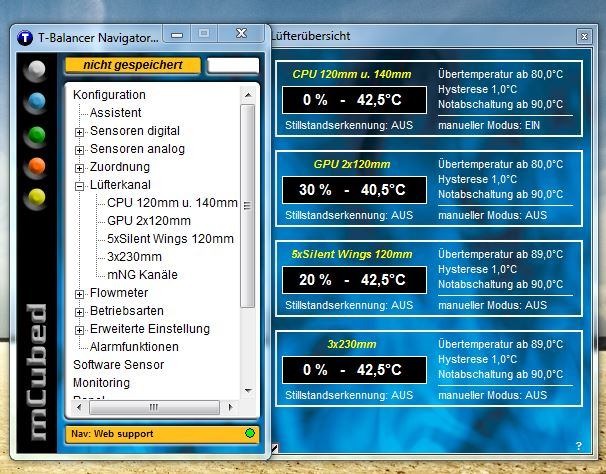
Task: Expand the Betriebsarten tree node
Action: tap(79, 312)
